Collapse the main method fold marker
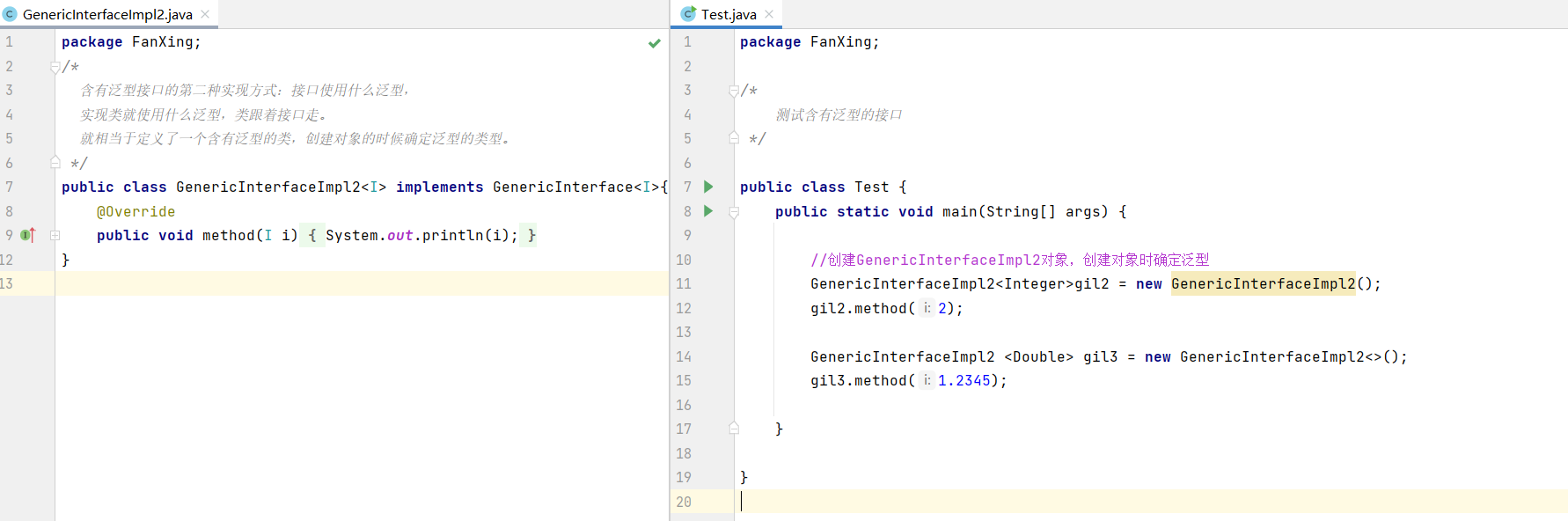The width and height of the screenshot is (1568, 521). pyautogui.click(x=734, y=212)
